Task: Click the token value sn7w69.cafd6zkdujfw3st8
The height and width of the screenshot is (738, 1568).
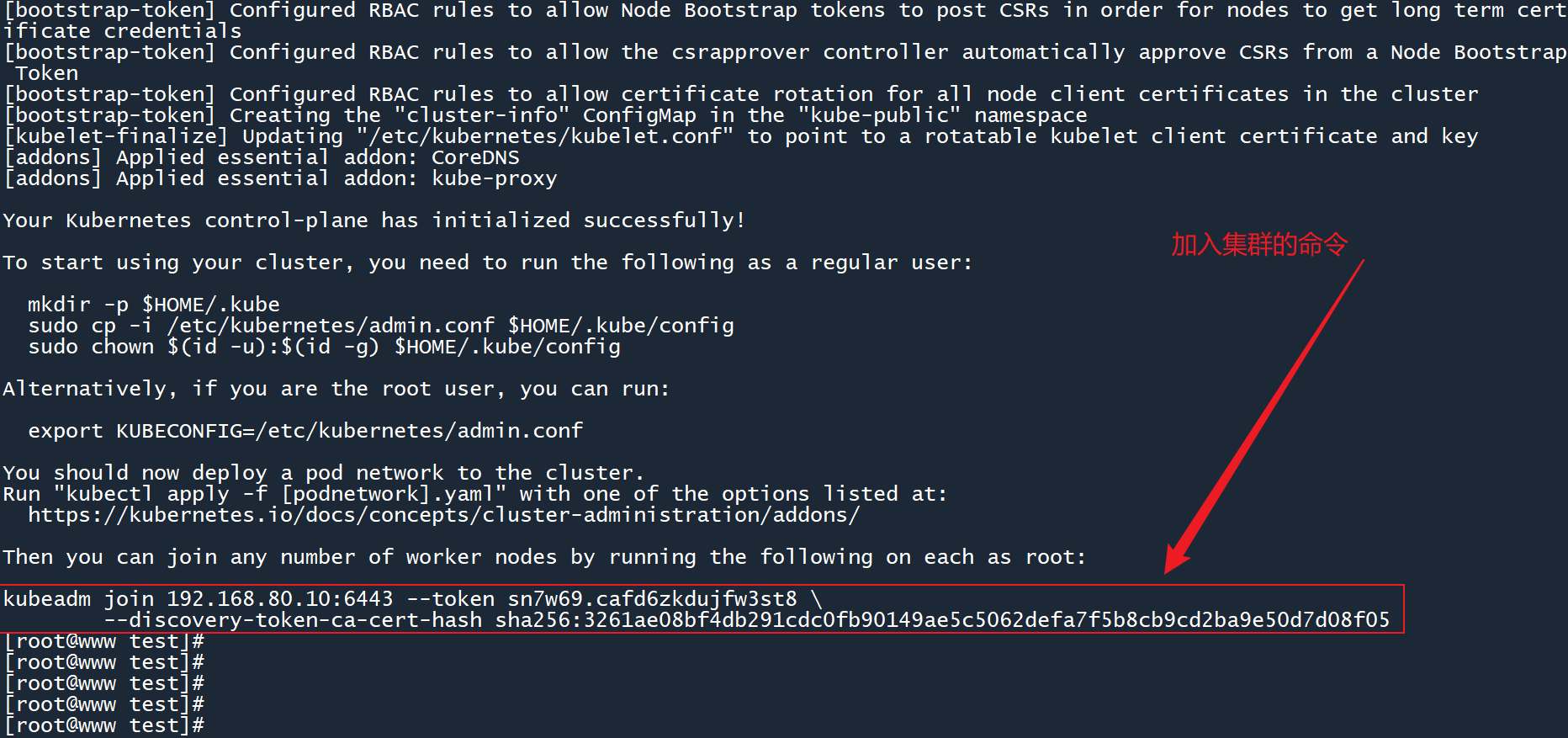Action: (x=652, y=599)
